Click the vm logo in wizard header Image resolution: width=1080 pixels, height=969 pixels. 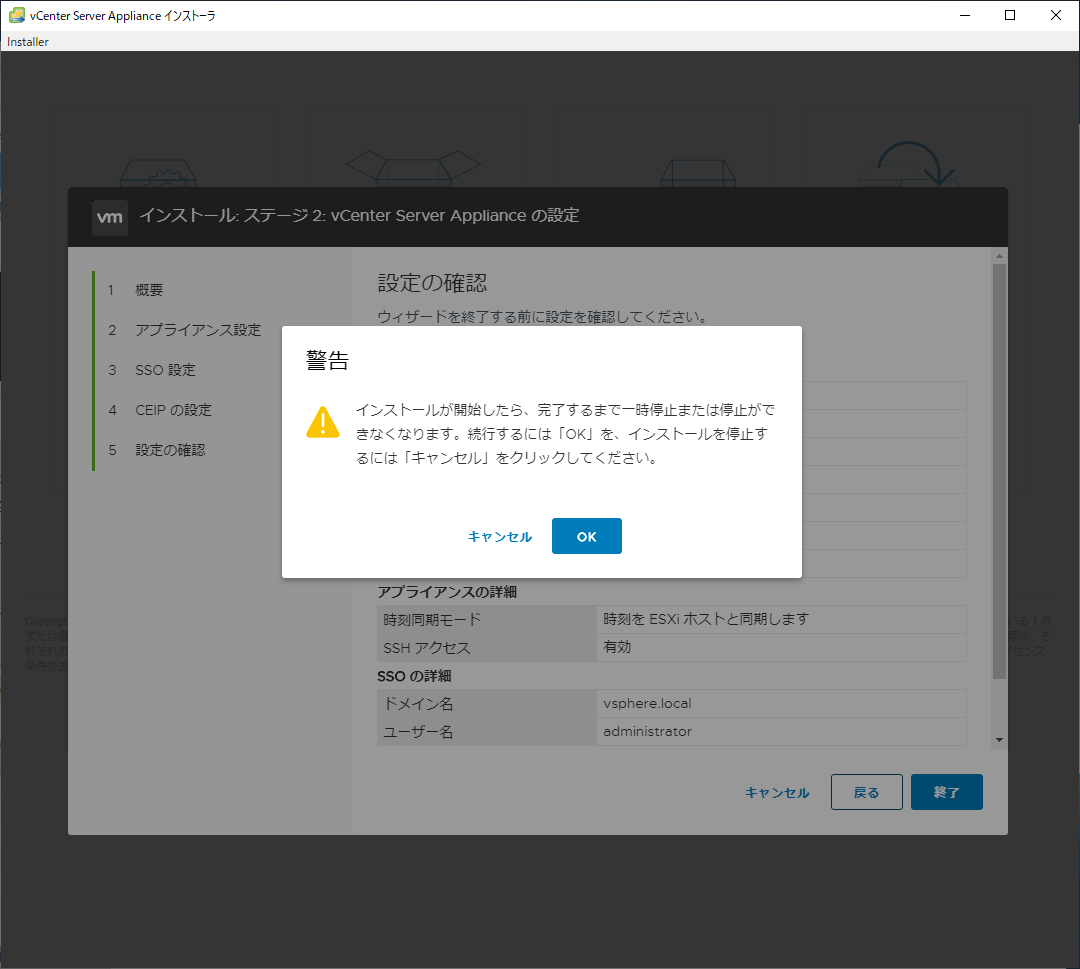(x=110, y=217)
